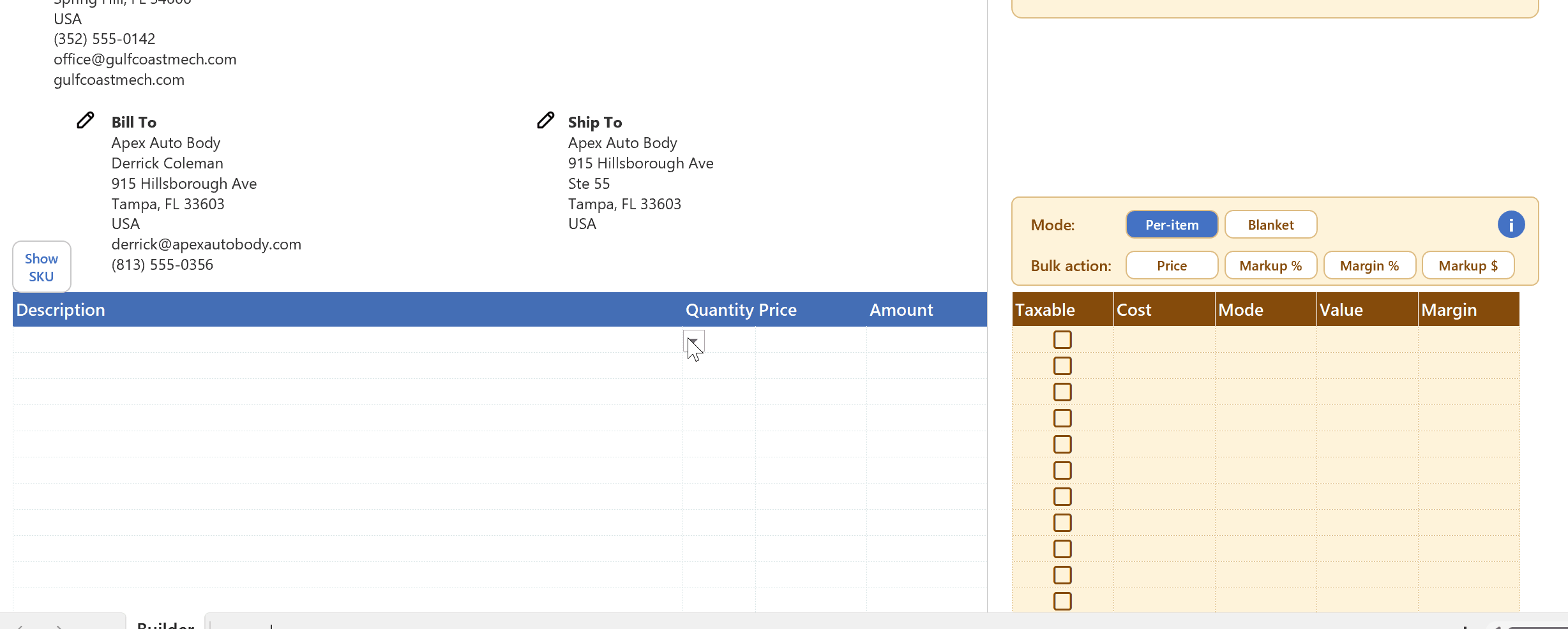Click the 'Bulk action:' label
Viewport: 1568px width, 629px height.
(1071, 266)
